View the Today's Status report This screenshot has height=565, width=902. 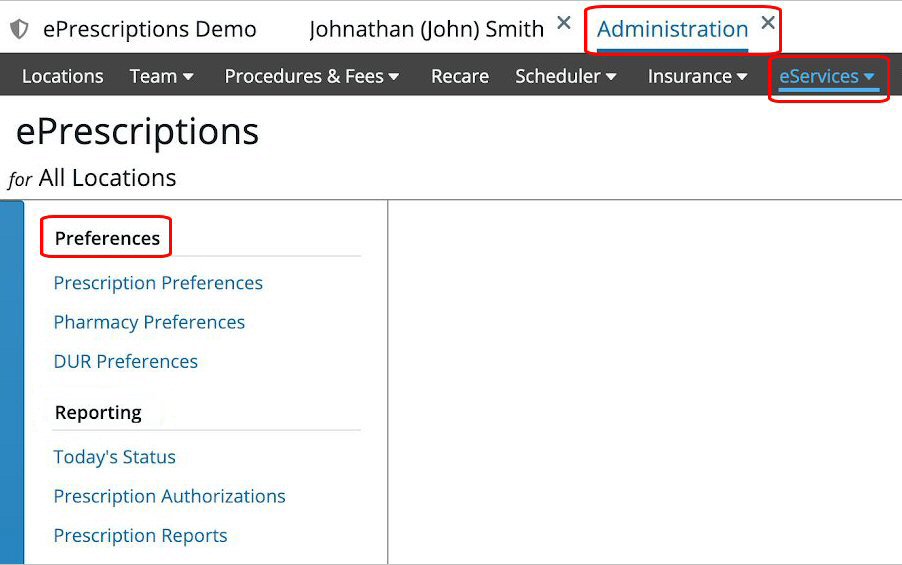tap(115, 457)
